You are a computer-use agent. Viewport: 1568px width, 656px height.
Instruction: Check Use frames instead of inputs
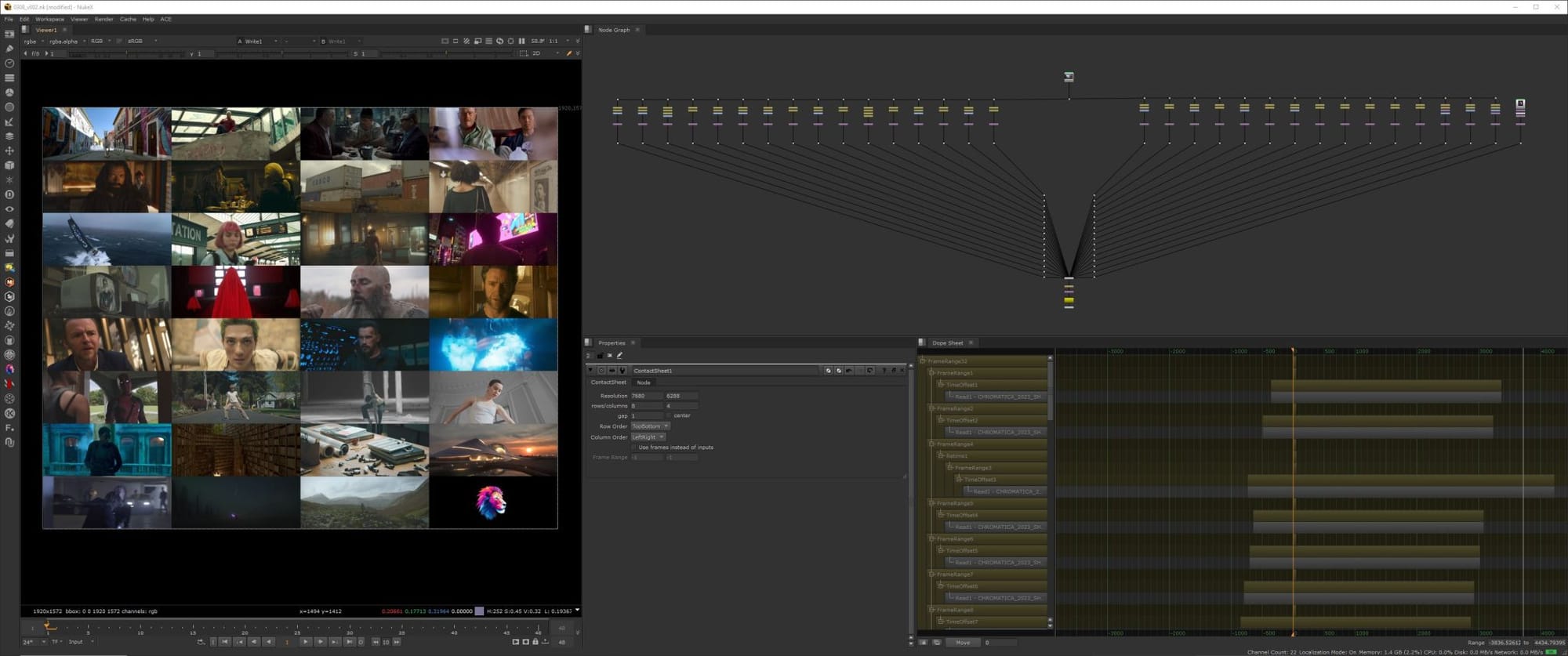tap(633, 448)
